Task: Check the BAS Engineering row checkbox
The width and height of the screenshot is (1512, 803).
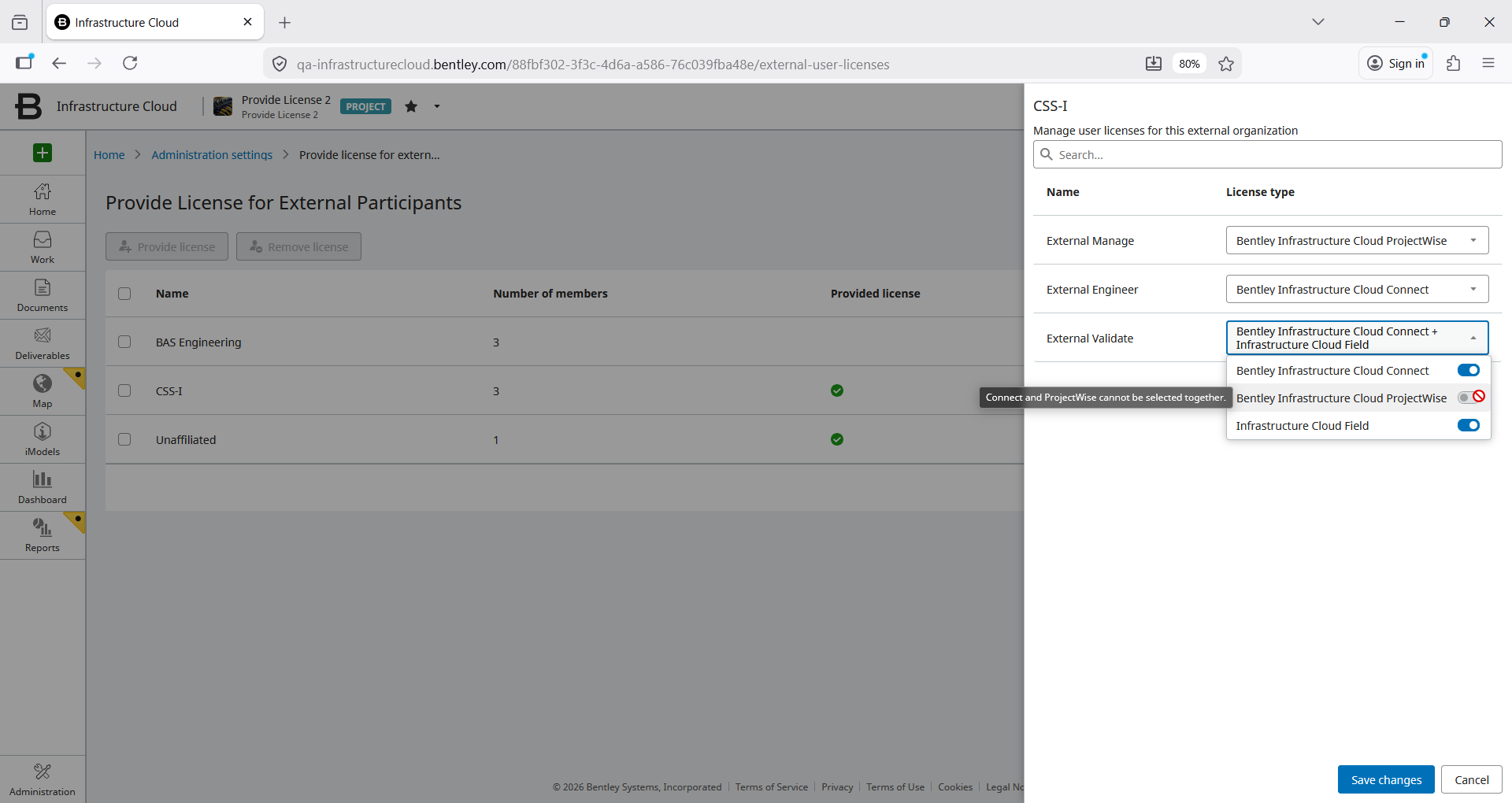Action: (124, 342)
